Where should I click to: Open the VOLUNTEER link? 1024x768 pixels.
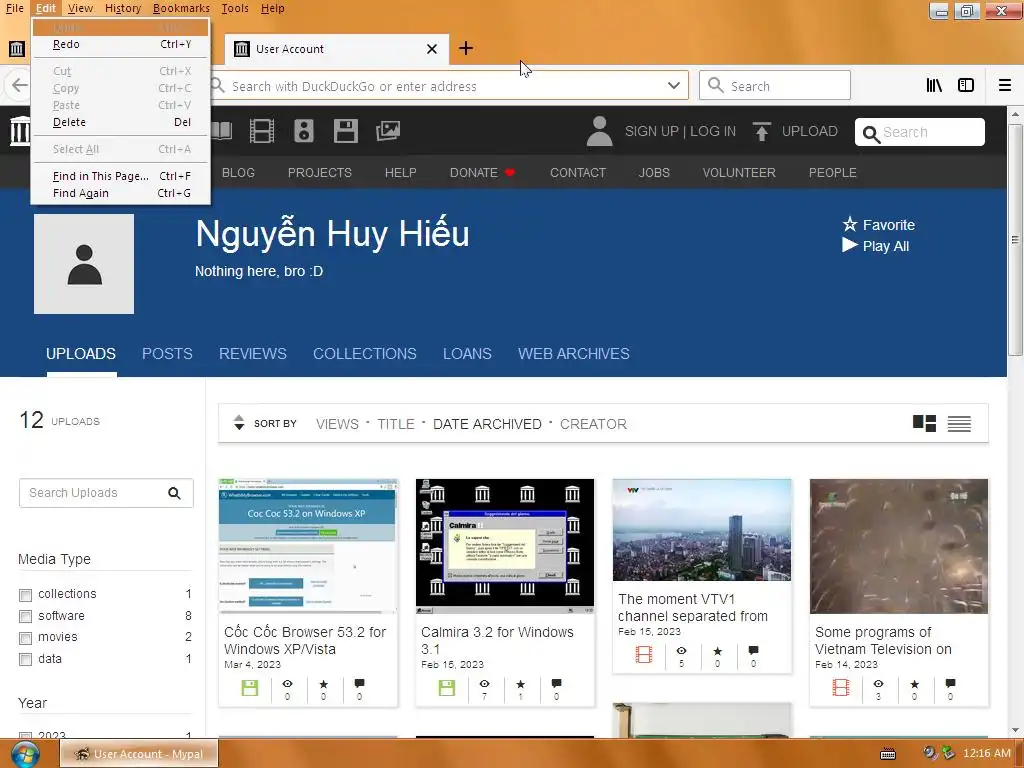coord(739,172)
